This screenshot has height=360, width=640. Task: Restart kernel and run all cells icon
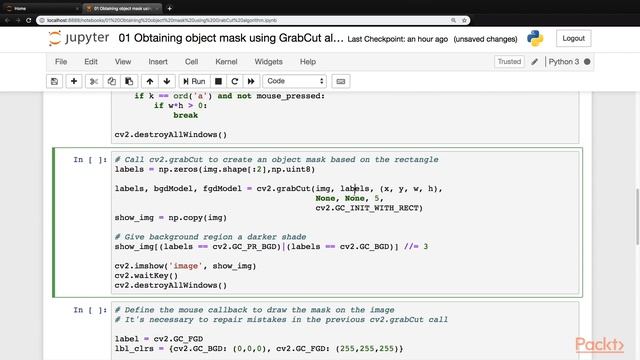[251, 81]
